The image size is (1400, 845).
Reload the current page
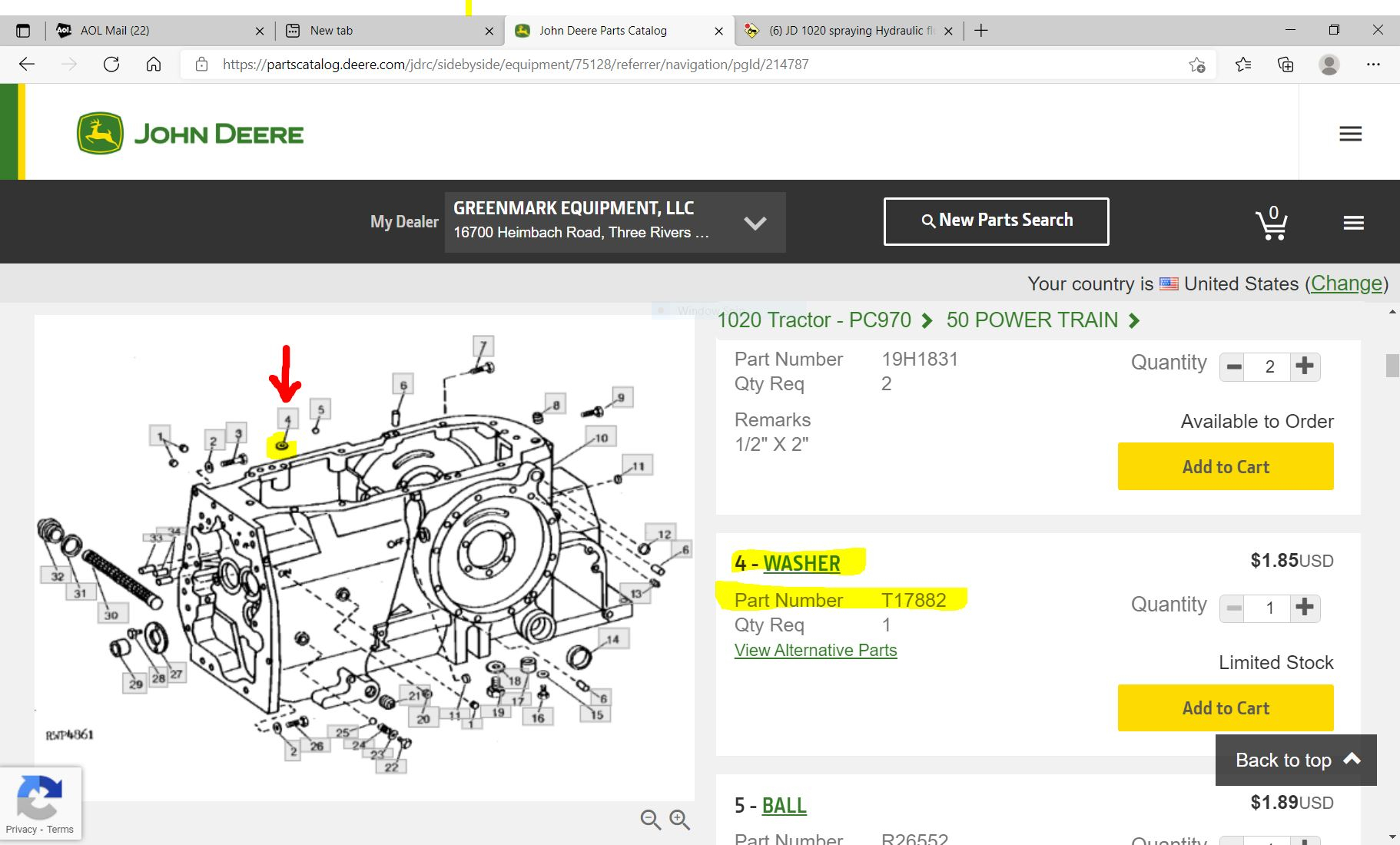tap(111, 65)
